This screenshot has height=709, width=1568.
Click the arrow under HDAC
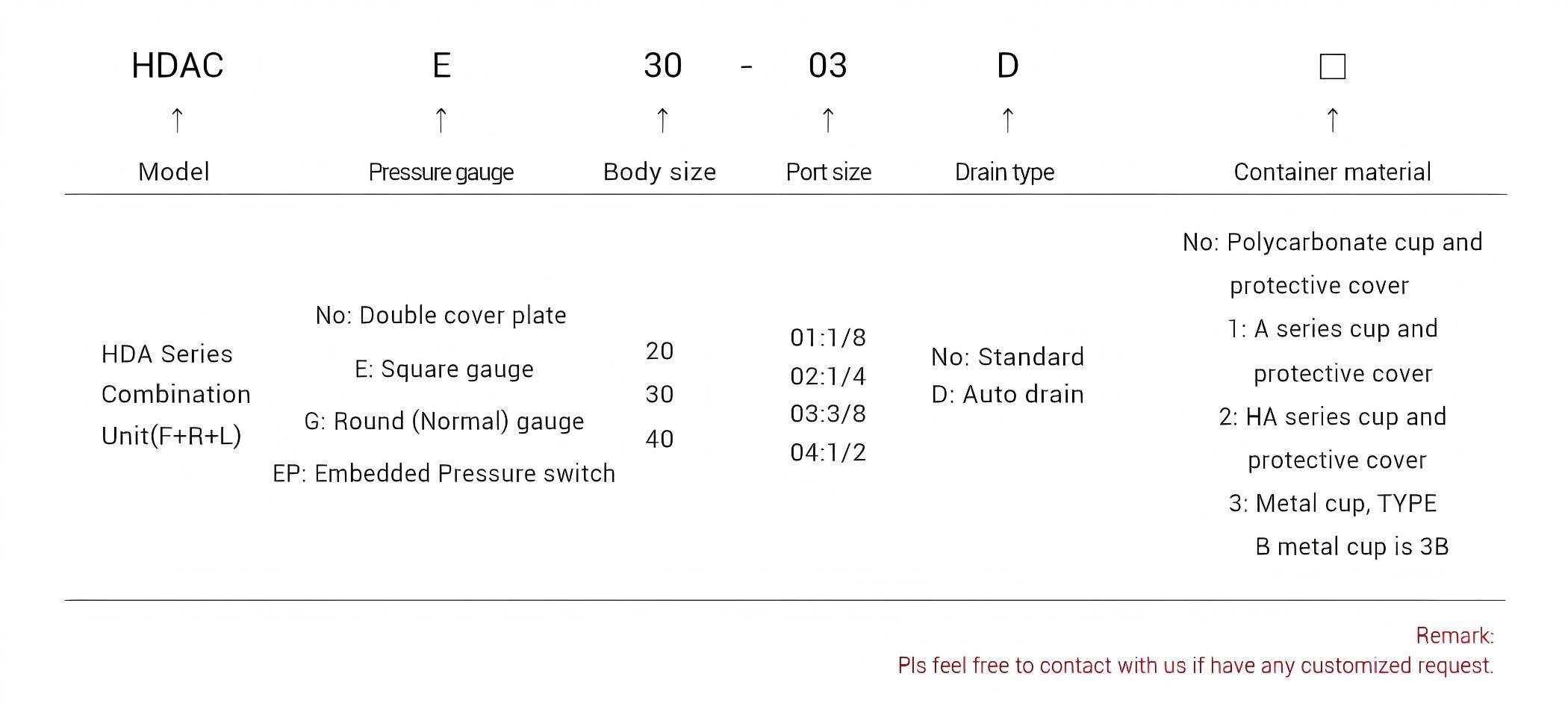177,119
